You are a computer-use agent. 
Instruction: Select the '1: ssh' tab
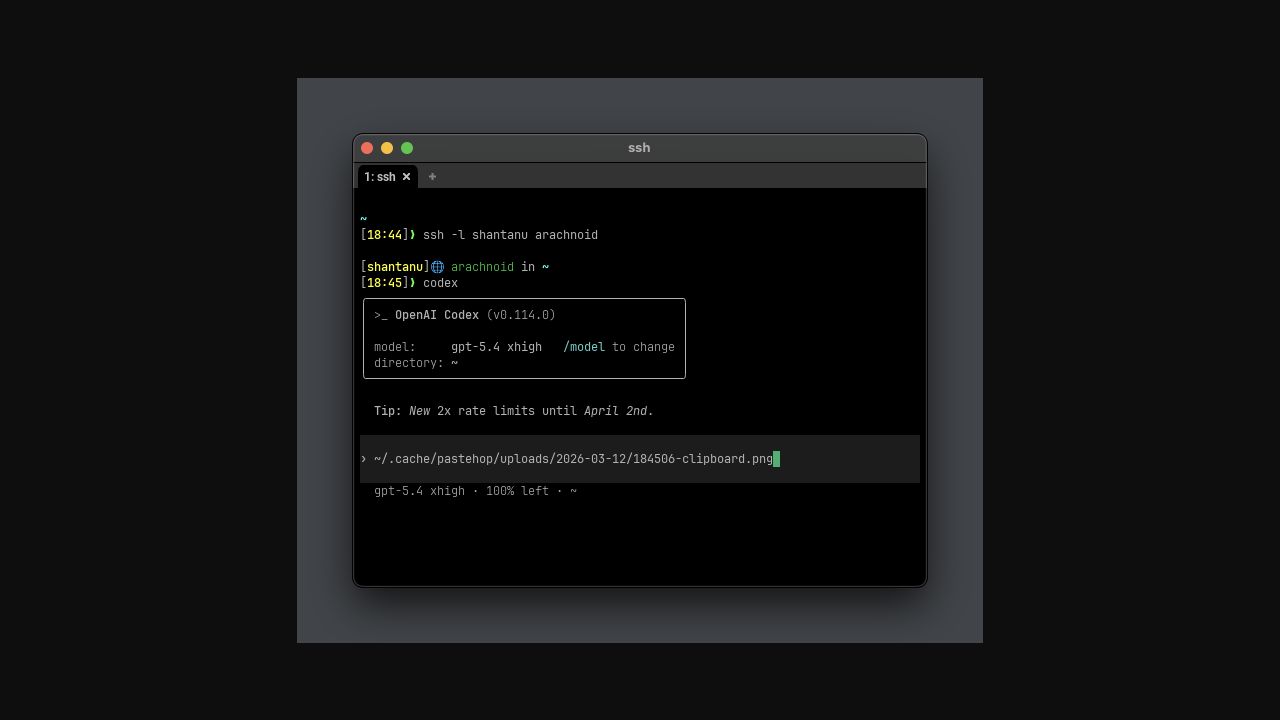coord(388,177)
